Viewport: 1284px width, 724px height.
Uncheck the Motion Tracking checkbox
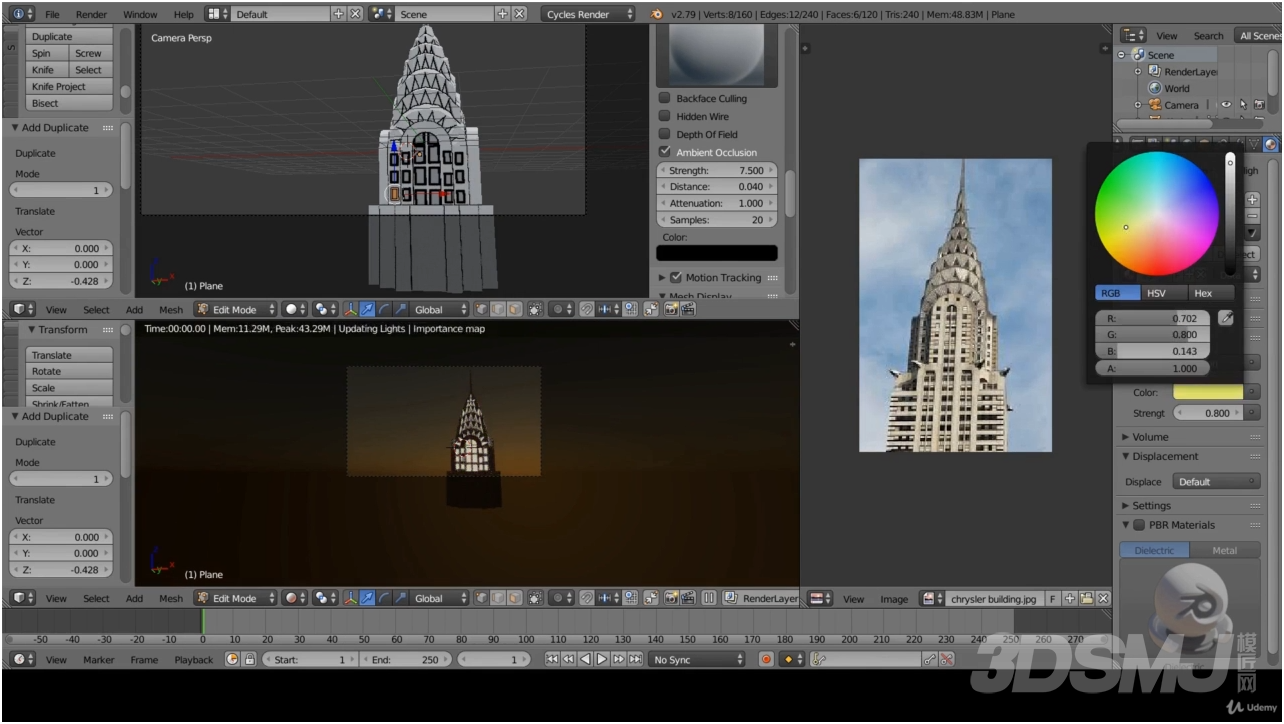point(676,277)
